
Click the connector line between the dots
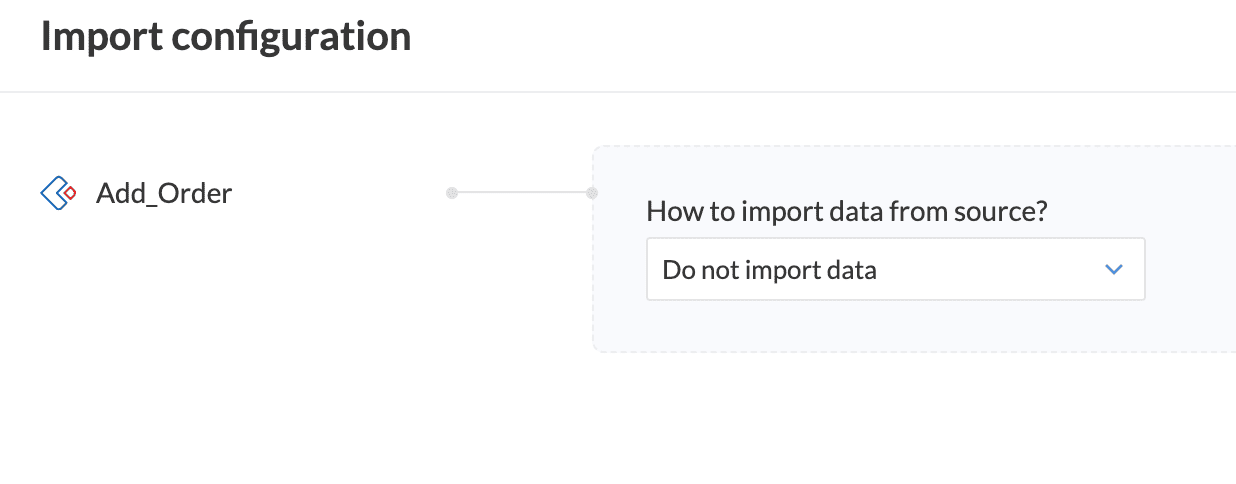[x=522, y=192]
